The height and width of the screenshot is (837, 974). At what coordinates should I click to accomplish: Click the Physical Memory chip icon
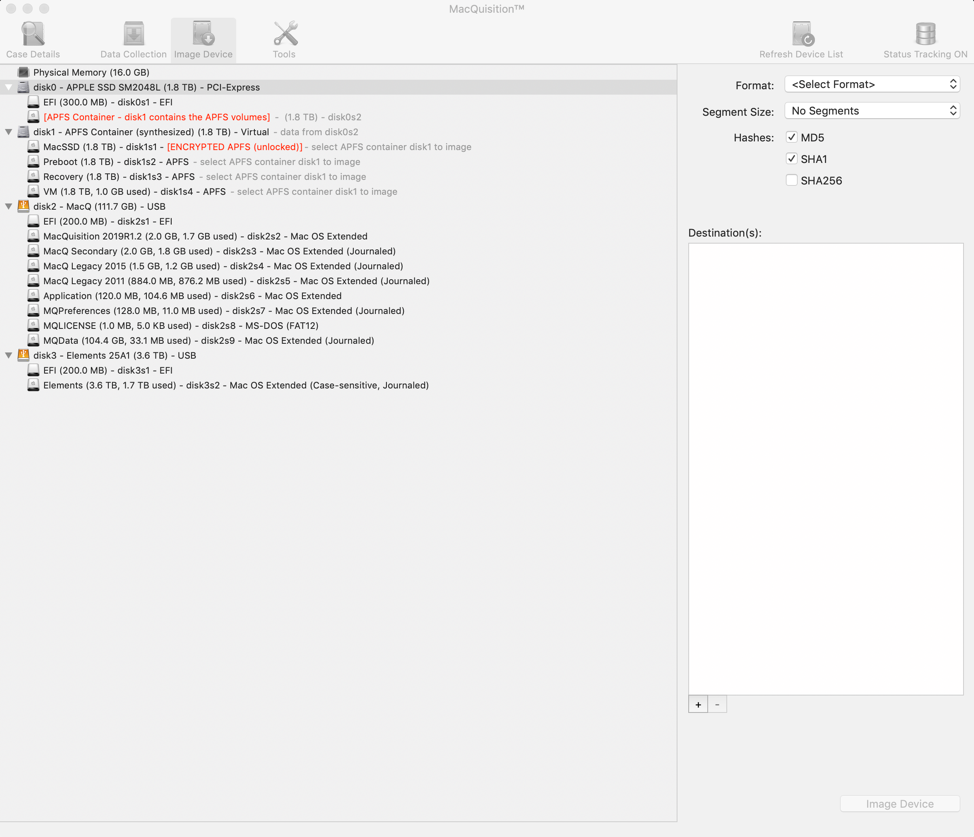(24, 72)
